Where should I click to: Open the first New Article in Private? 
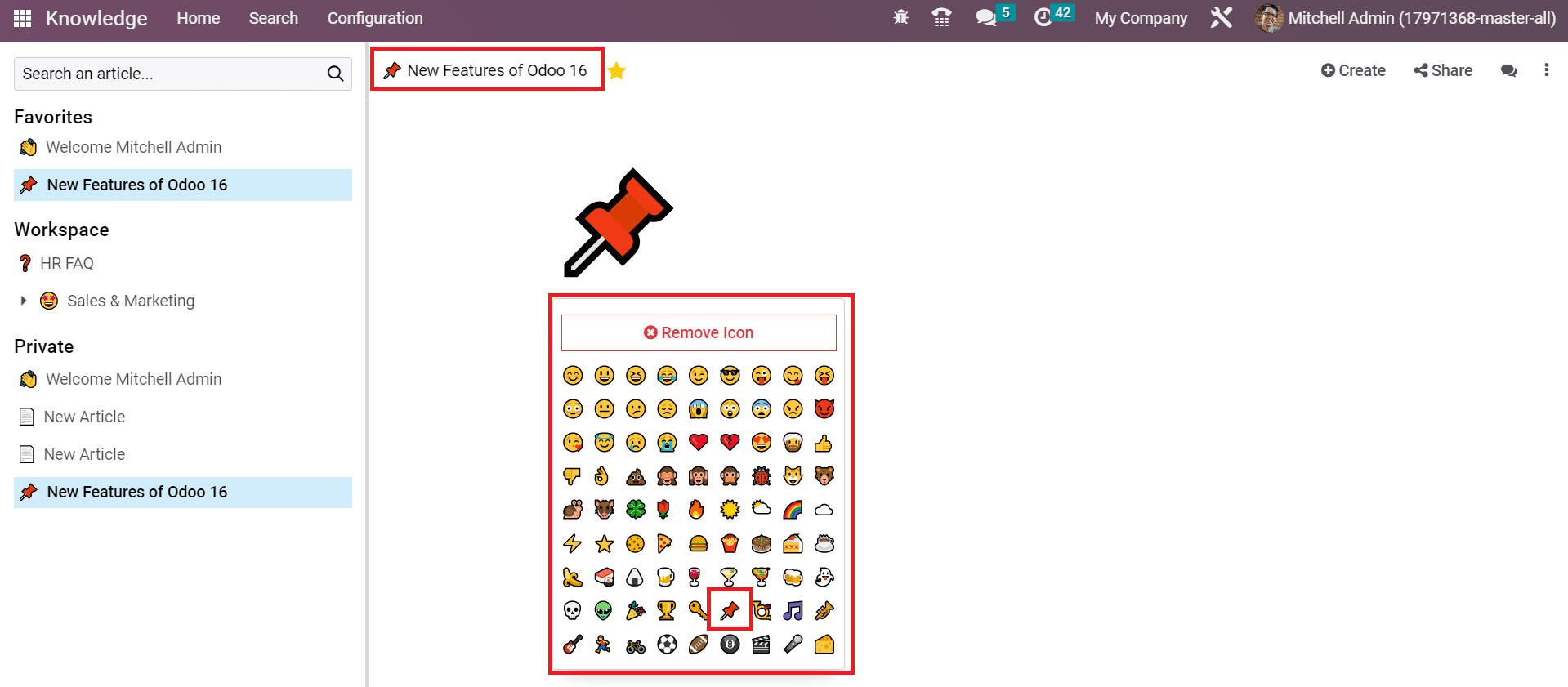pyautogui.click(x=84, y=417)
